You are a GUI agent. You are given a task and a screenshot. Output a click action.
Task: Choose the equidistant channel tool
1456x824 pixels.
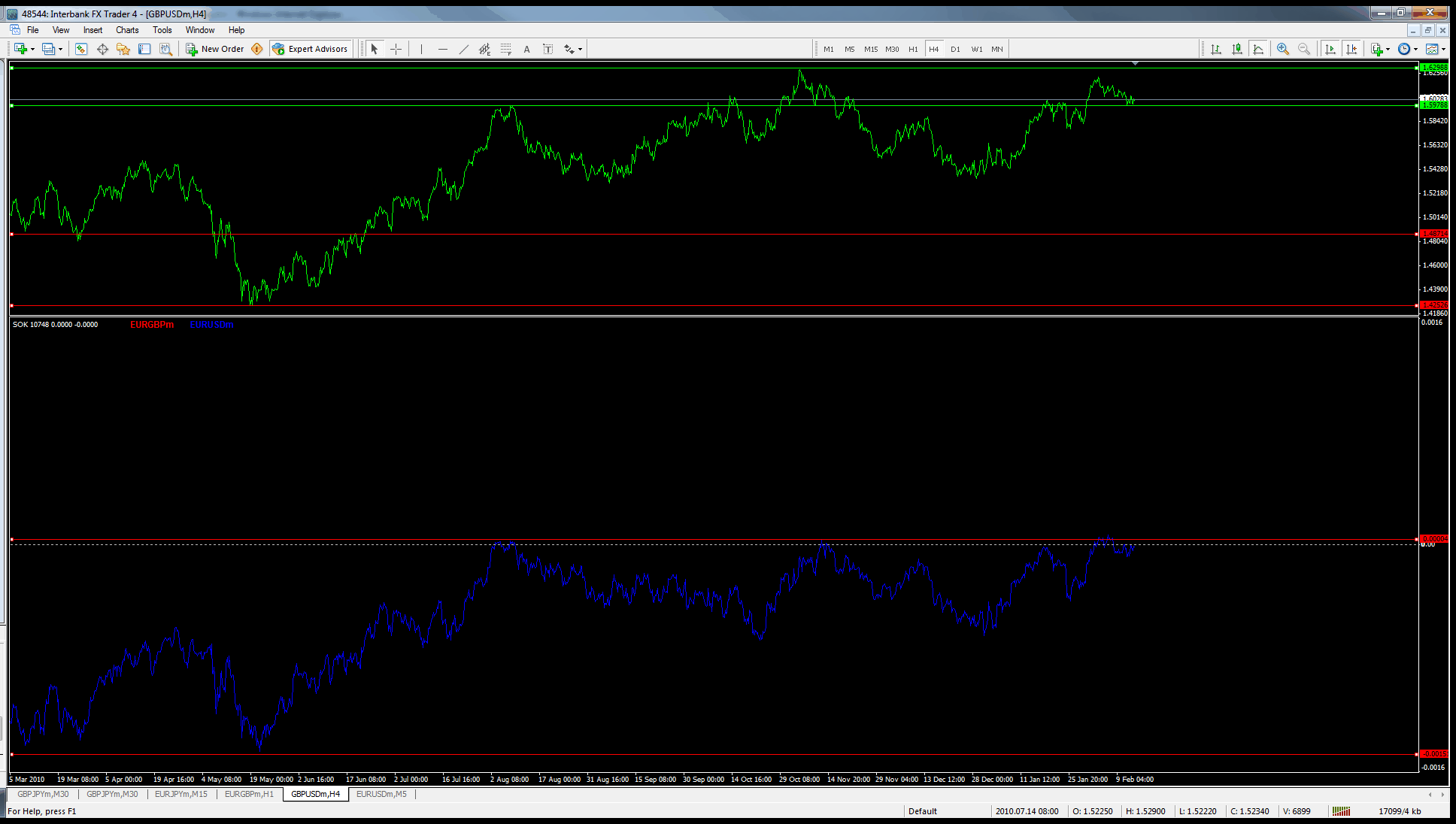tap(484, 49)
